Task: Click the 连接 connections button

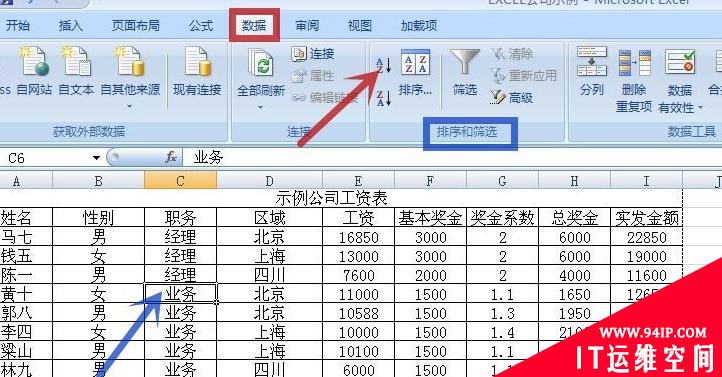Action: point(313,54)
